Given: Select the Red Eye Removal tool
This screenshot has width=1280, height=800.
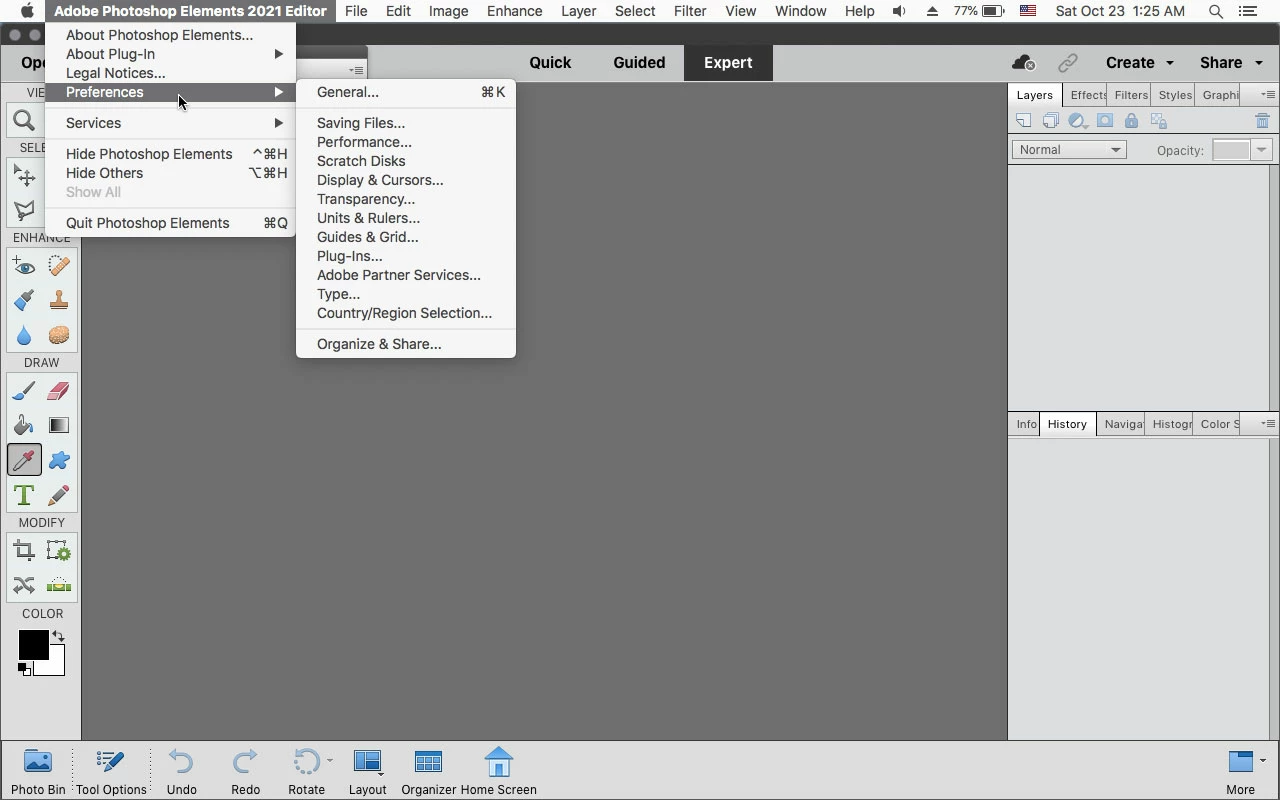Looking at the screenshot, I should pyautogui.click(x=24, y=266).
